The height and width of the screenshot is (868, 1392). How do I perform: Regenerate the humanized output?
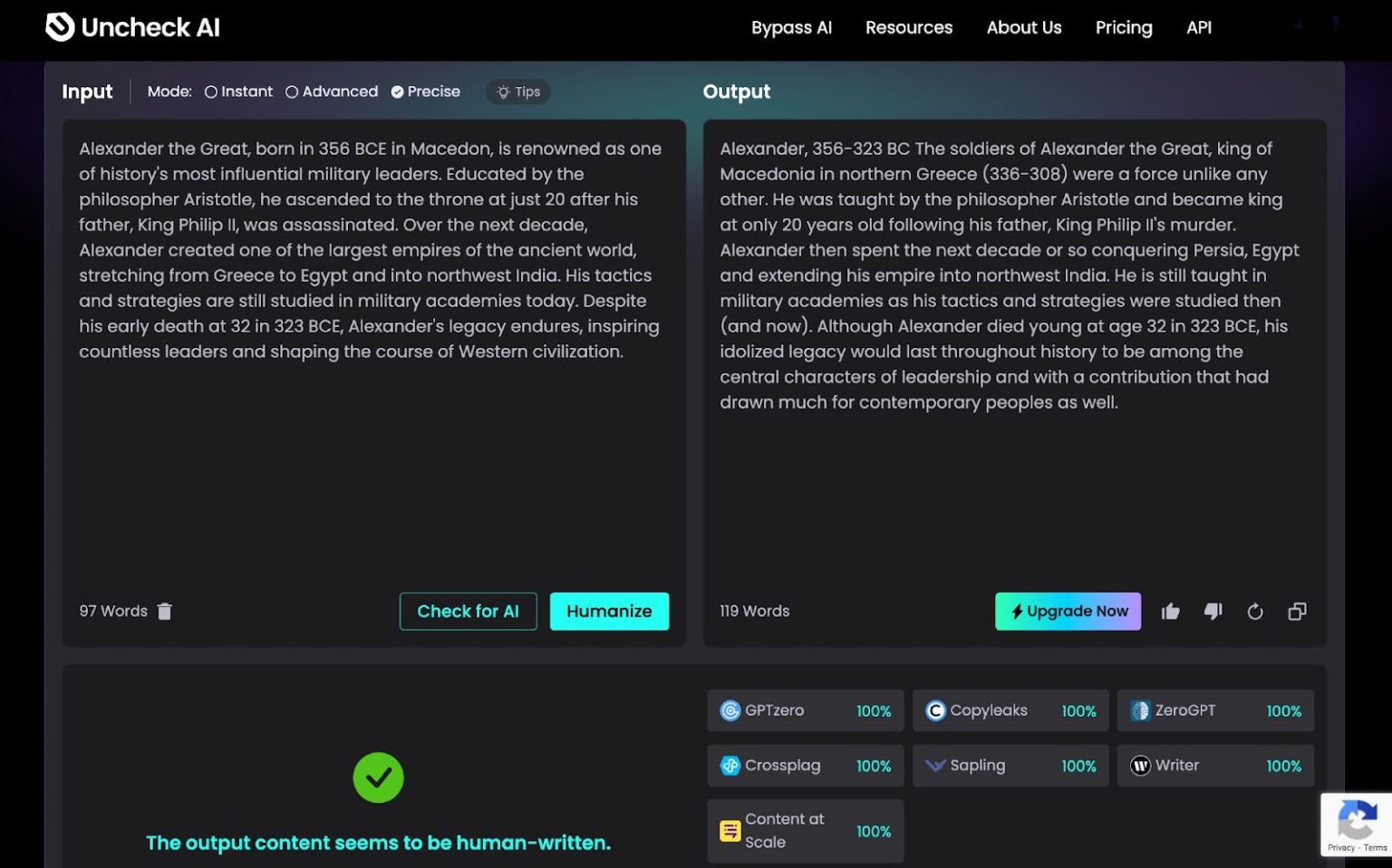coord(1255,611)
